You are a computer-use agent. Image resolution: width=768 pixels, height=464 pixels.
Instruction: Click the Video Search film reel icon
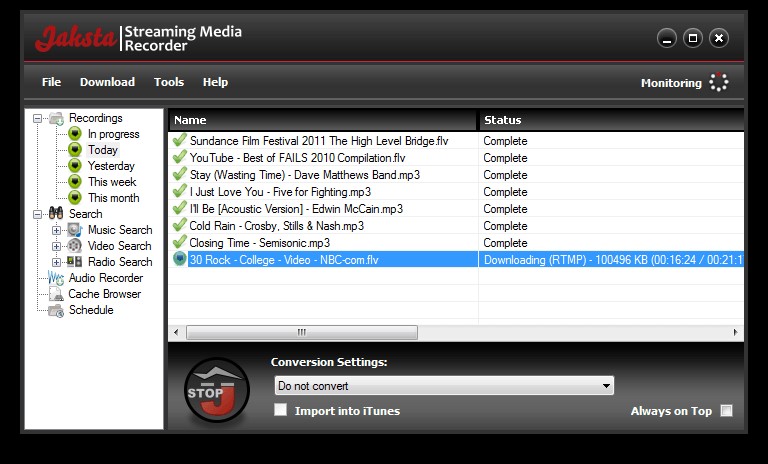[75, 246]
